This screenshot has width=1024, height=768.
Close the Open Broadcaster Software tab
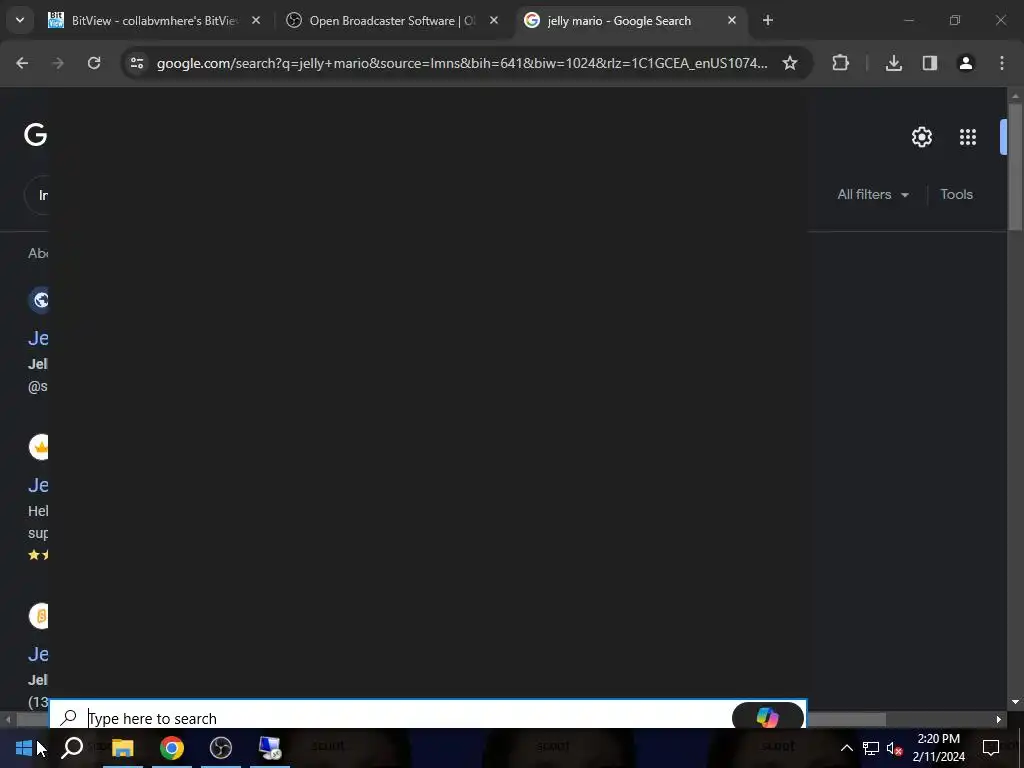pos(494,21)
